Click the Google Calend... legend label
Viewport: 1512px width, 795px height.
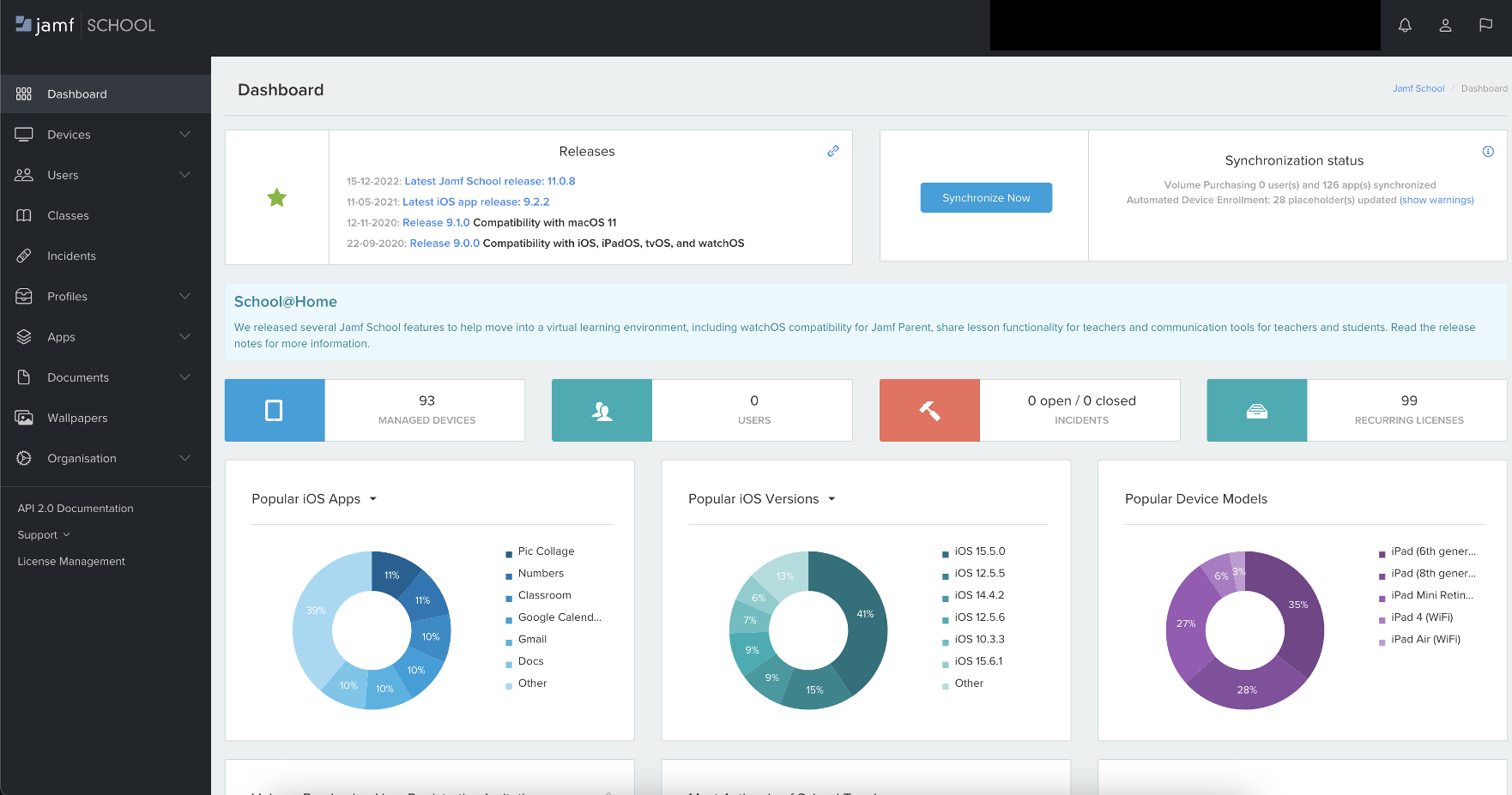point(559,617)
